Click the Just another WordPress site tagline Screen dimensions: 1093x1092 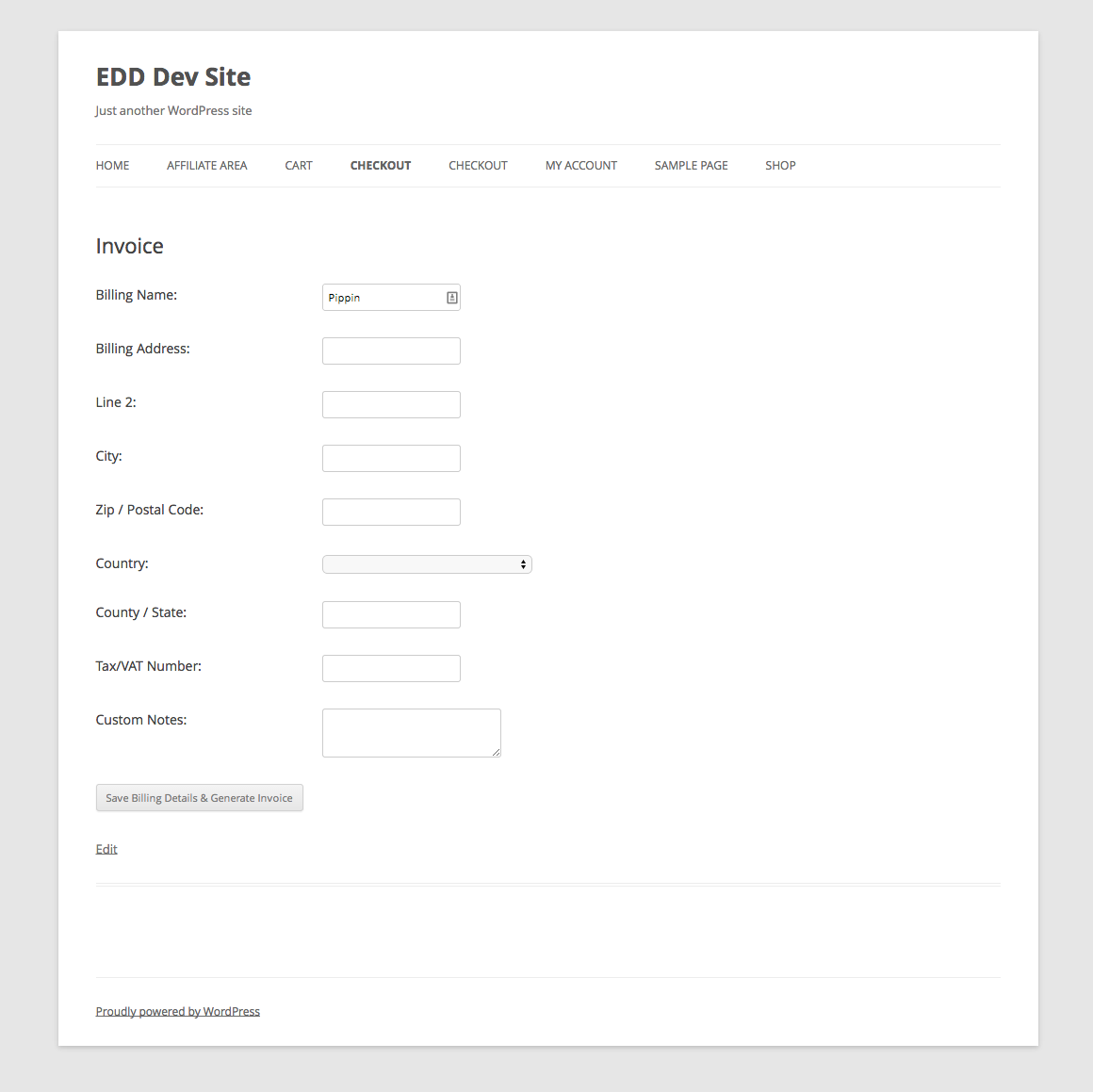173,111
